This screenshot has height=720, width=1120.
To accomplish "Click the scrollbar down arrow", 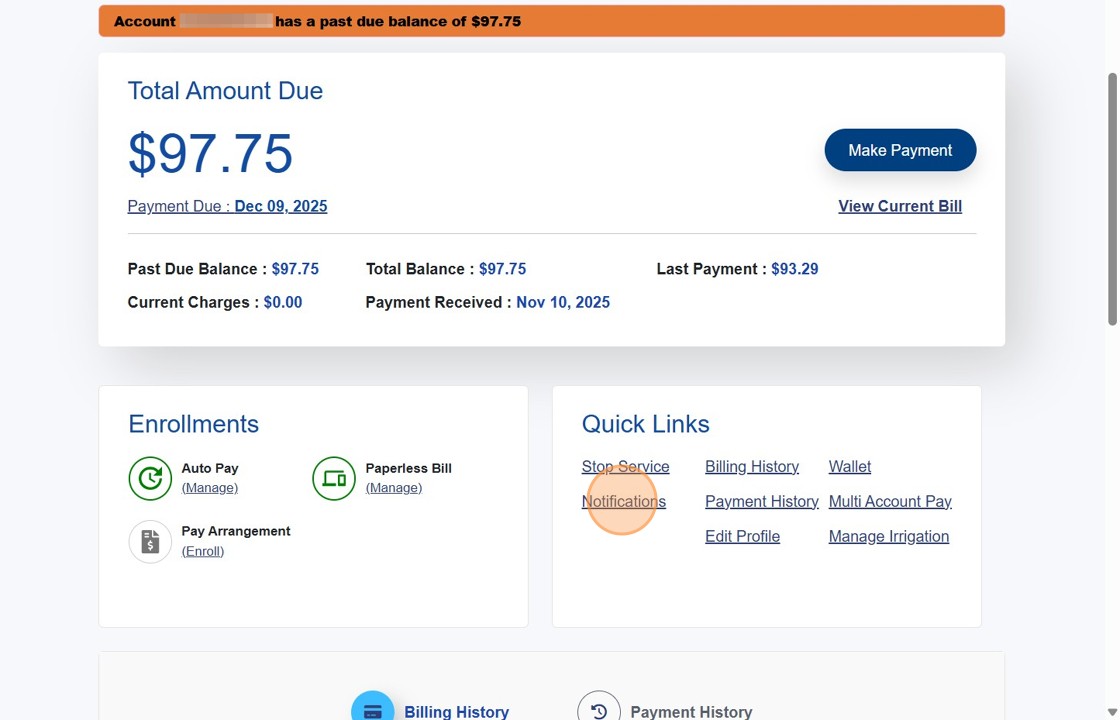I will coord(1112,711).
